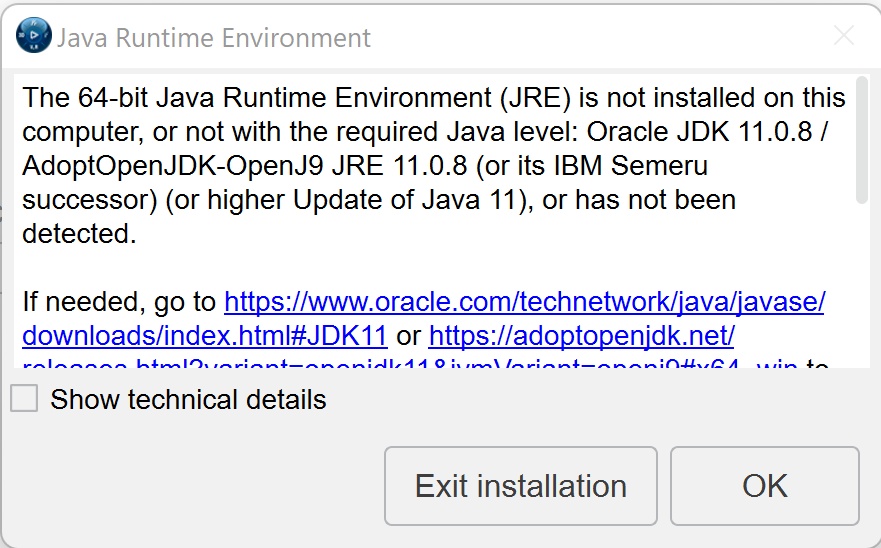Click the 'Java Runtime Environment' title bar text

coord(213,38)
